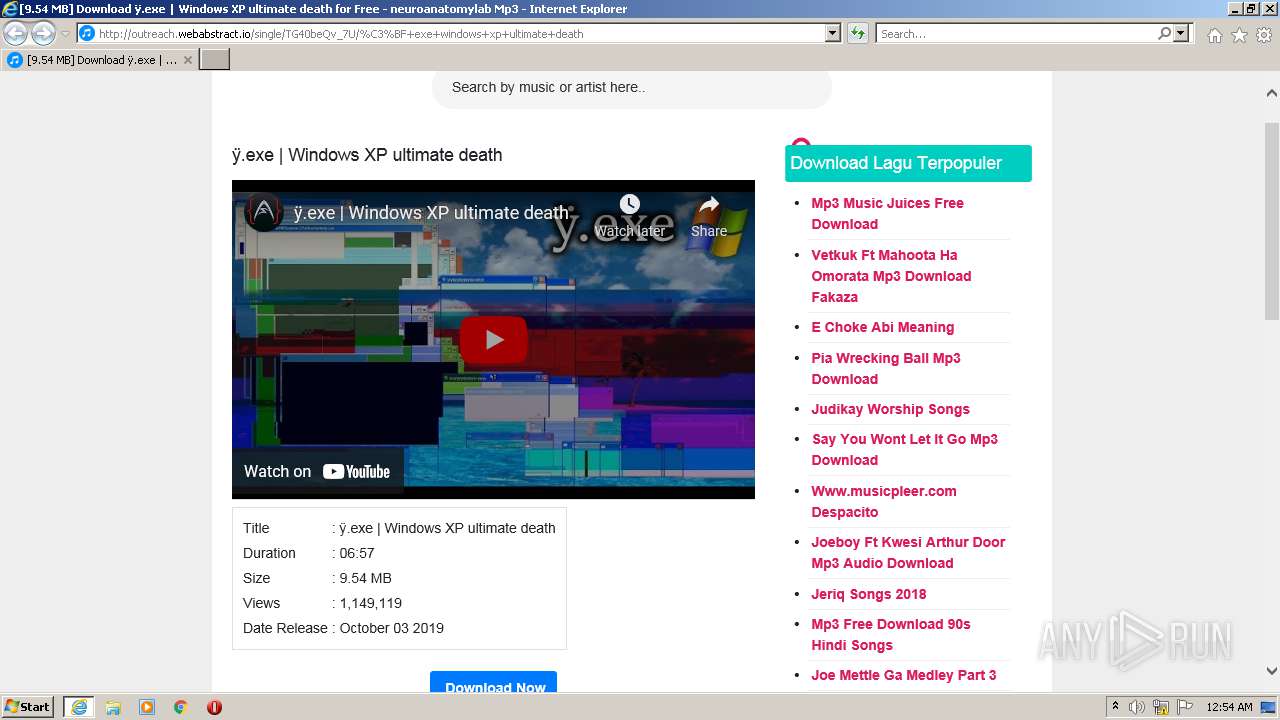Focus the browser Search... box
Image resolution: width=1280 pixels, height=720 pixels.
click(x=1016, y=33)
